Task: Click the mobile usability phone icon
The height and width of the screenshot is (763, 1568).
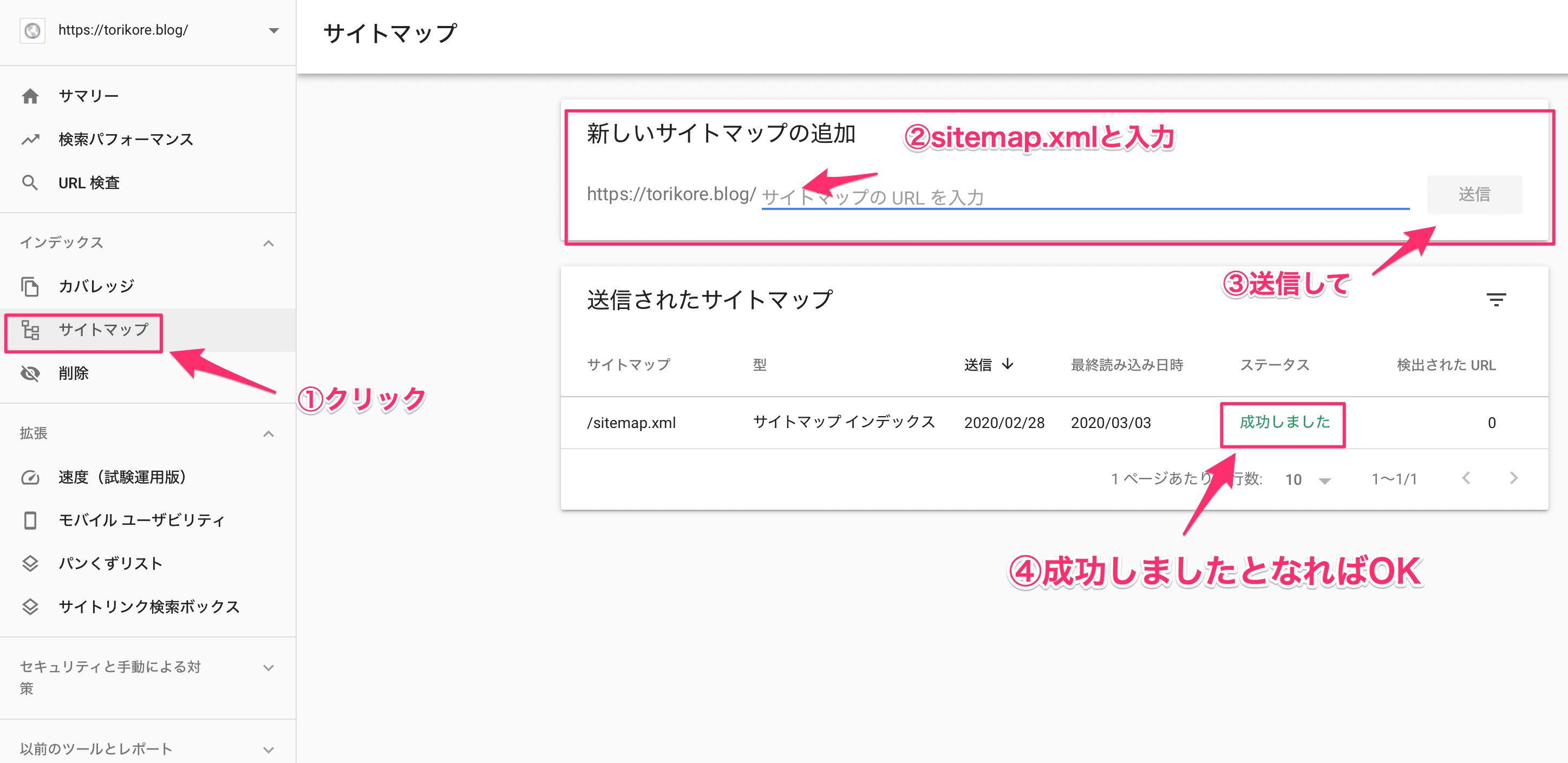Action: point(30,520)
